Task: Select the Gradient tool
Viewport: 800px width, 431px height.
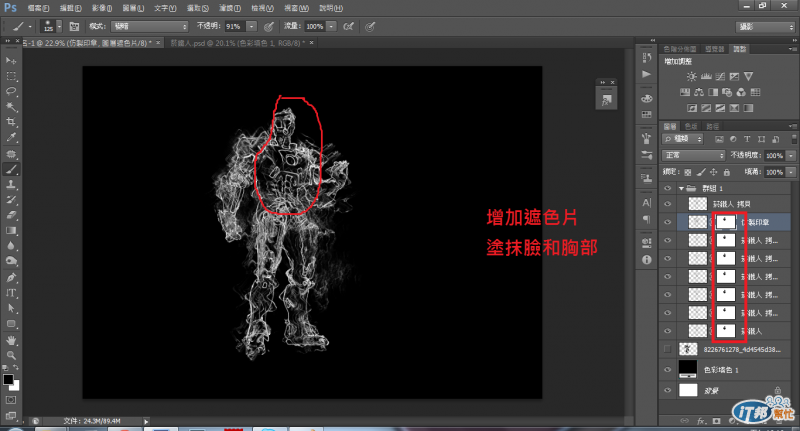Action: pos(11,231)
